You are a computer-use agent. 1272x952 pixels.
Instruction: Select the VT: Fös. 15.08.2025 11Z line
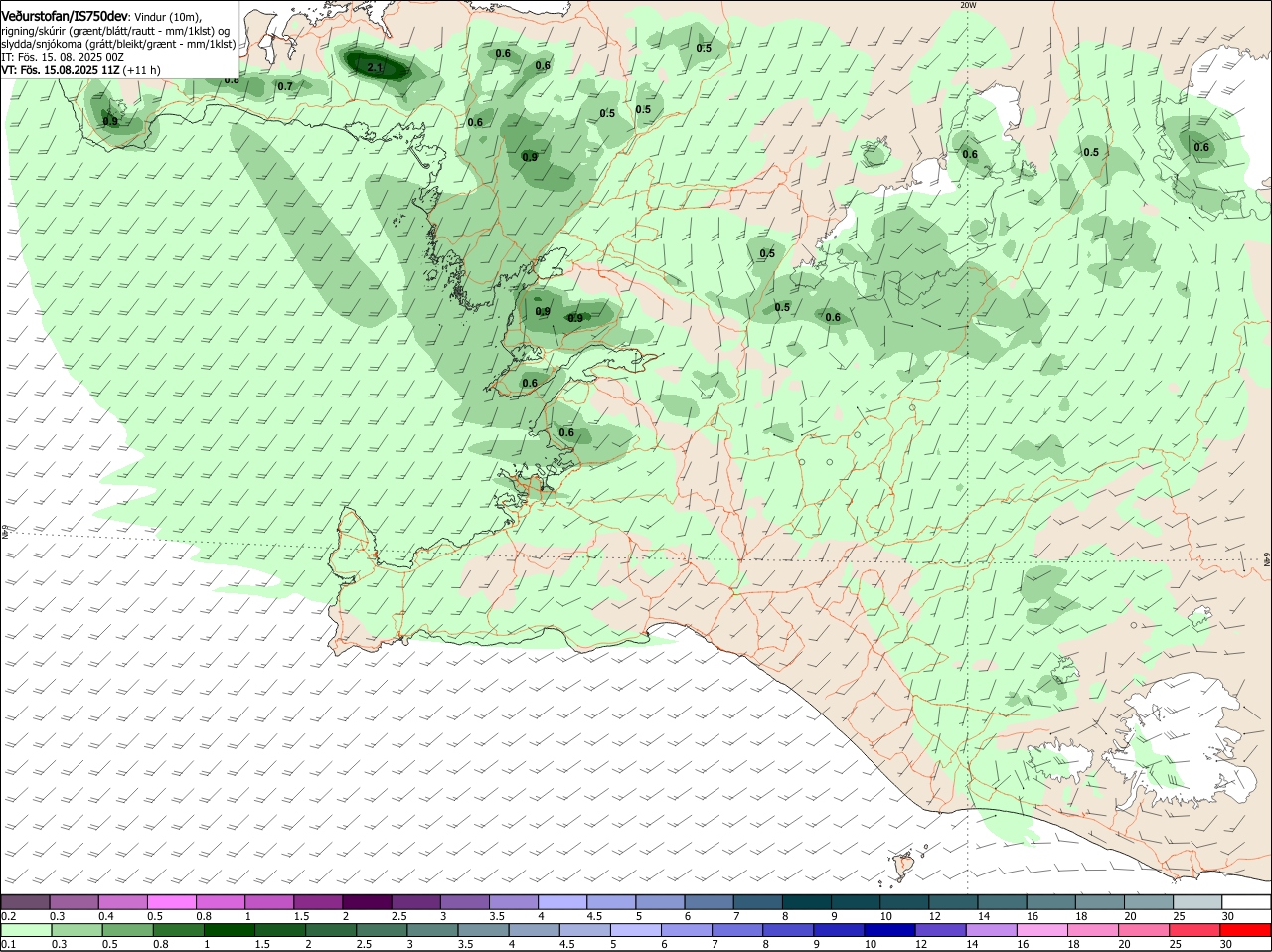click(x=79, y=70)
